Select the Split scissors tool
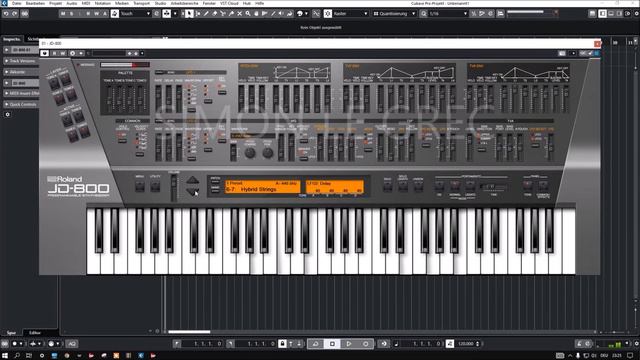 click(223, 13)
